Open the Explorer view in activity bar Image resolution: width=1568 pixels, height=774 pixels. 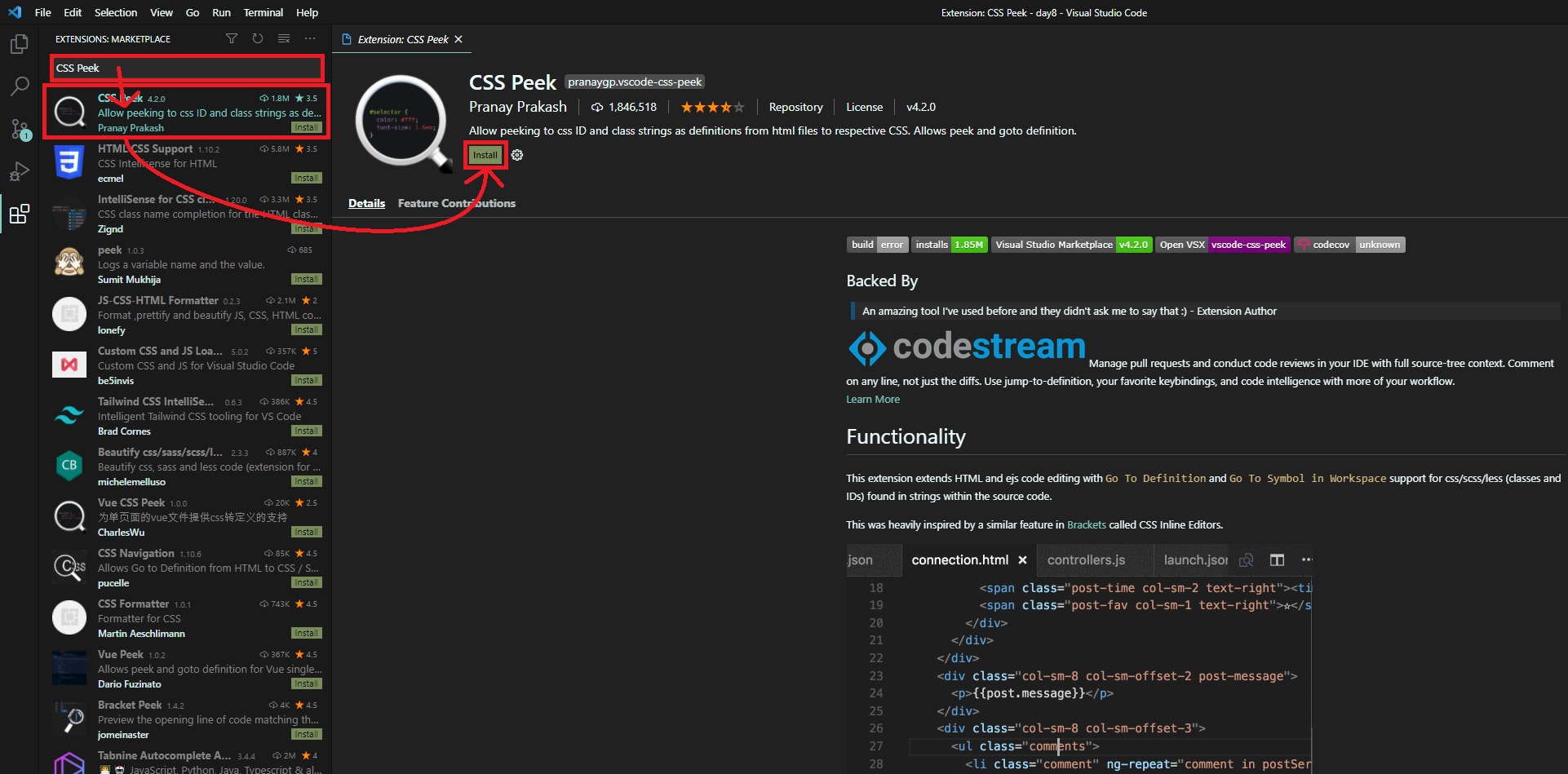19,44
